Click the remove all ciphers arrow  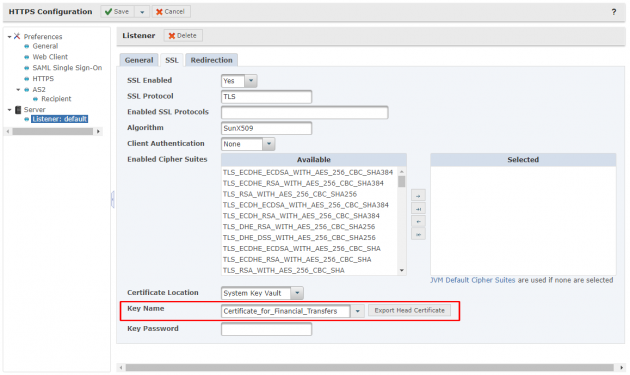click(418, 234)
